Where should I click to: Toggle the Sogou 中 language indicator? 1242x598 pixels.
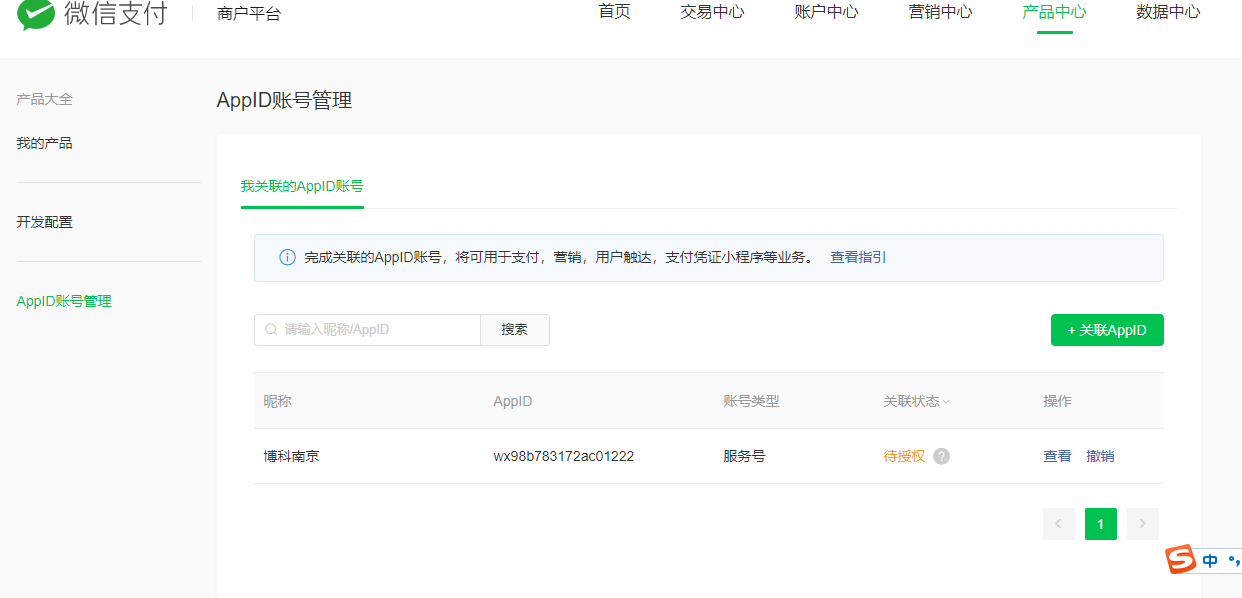[1210, 561]
